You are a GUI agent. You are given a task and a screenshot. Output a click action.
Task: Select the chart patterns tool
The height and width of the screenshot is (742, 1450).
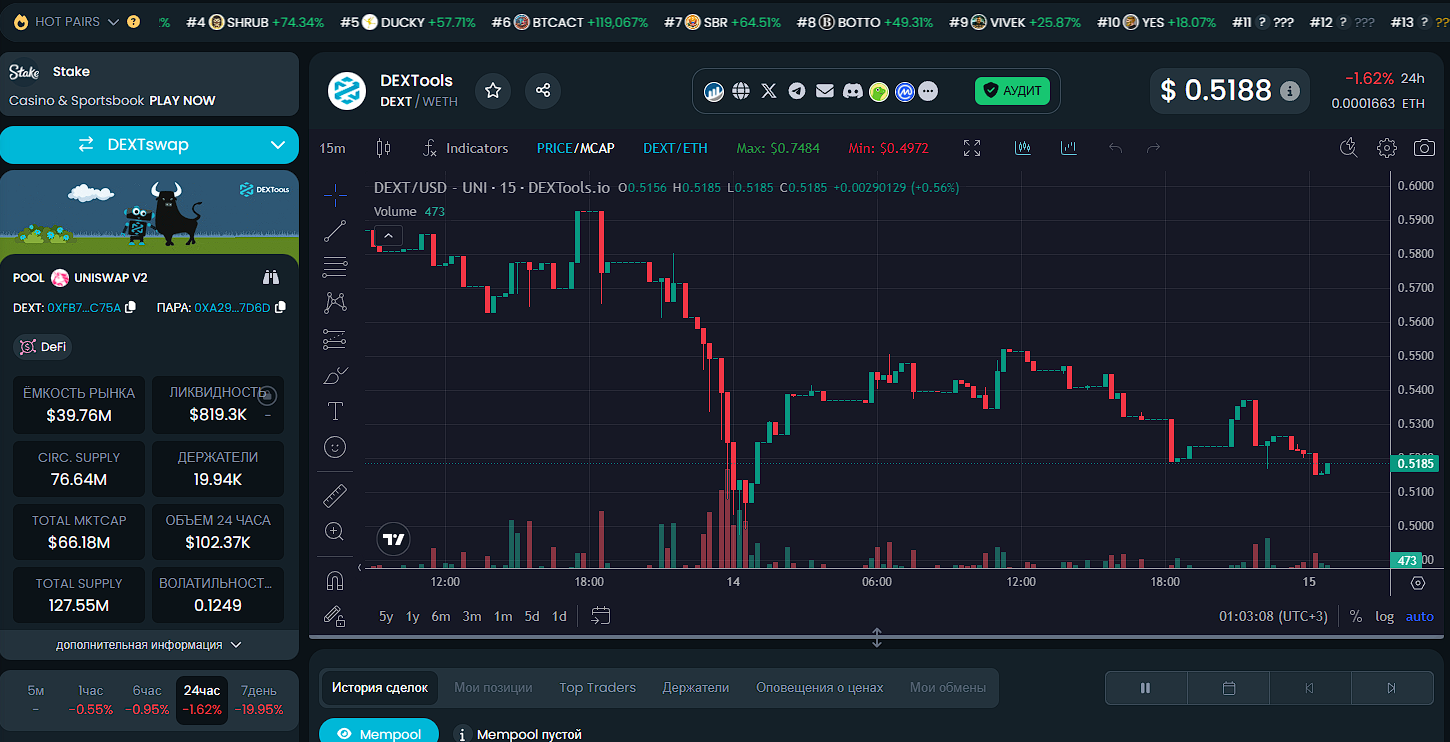(x=335, y=302)
